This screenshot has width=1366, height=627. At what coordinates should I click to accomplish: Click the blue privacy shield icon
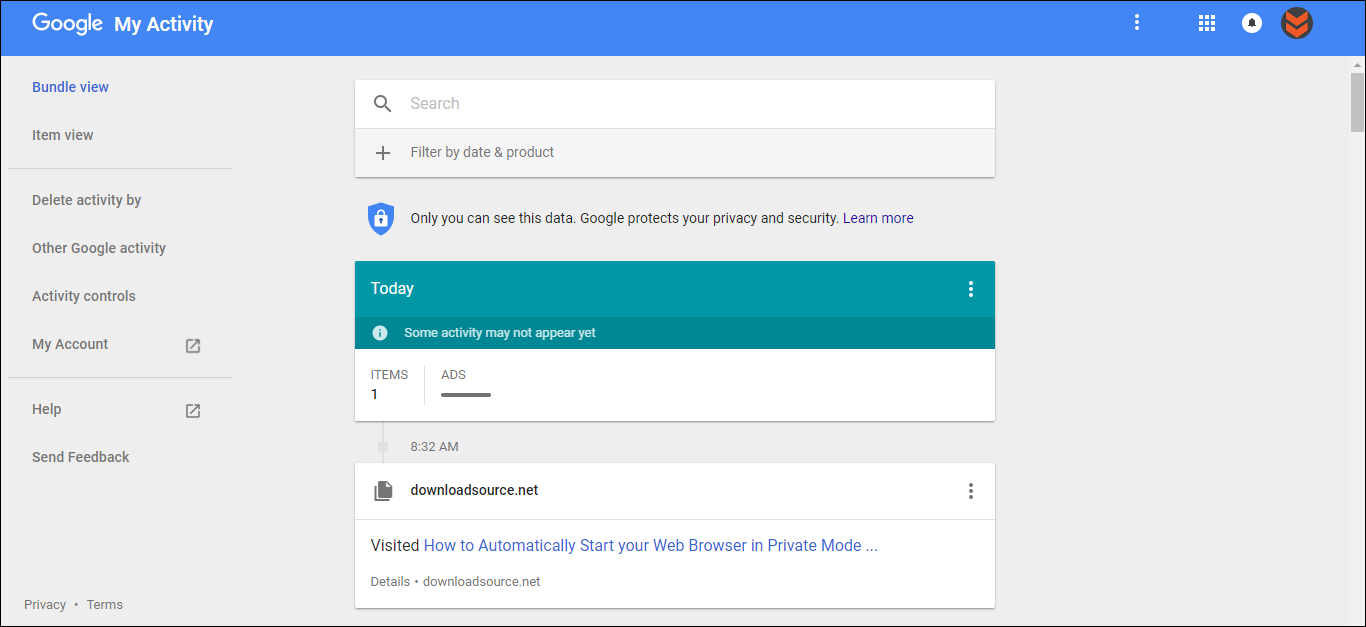point(381,218)
